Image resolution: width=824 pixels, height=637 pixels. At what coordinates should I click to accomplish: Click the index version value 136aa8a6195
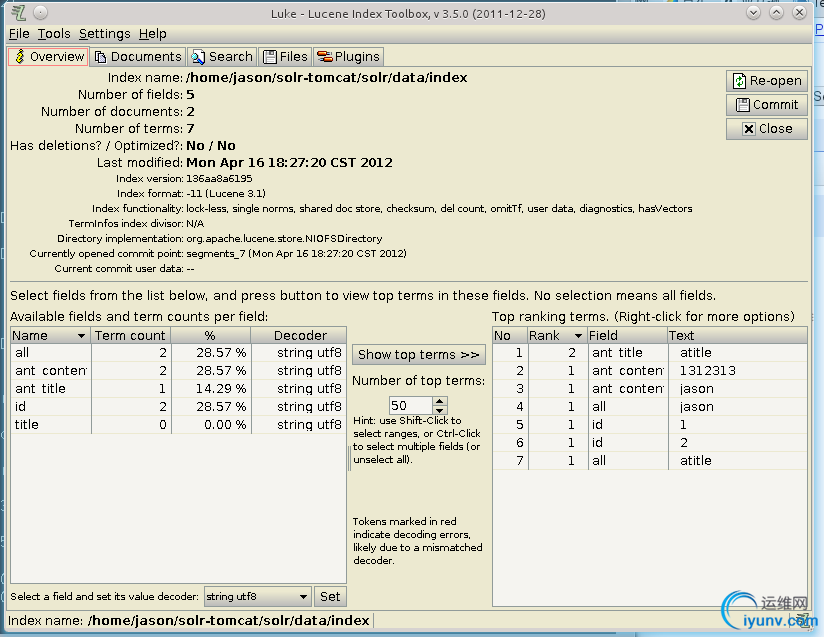[x=219, y=179]
